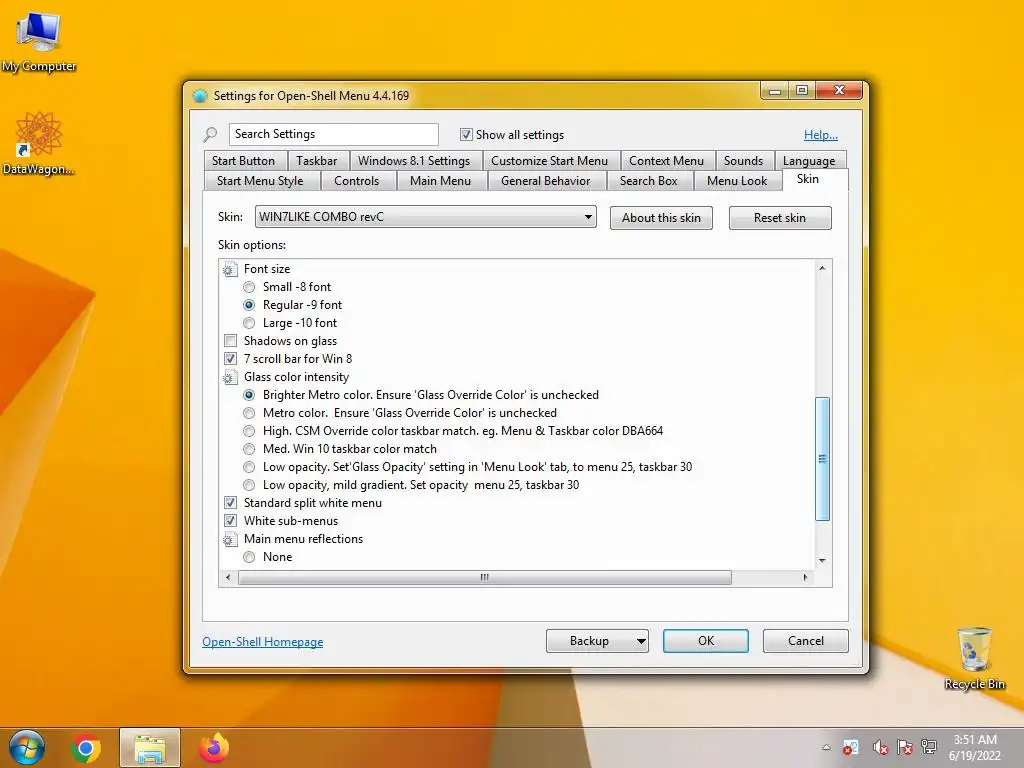Viewport: 1024px width, 768px height.
Task: Open the Language tab
Action: point(809,161)
